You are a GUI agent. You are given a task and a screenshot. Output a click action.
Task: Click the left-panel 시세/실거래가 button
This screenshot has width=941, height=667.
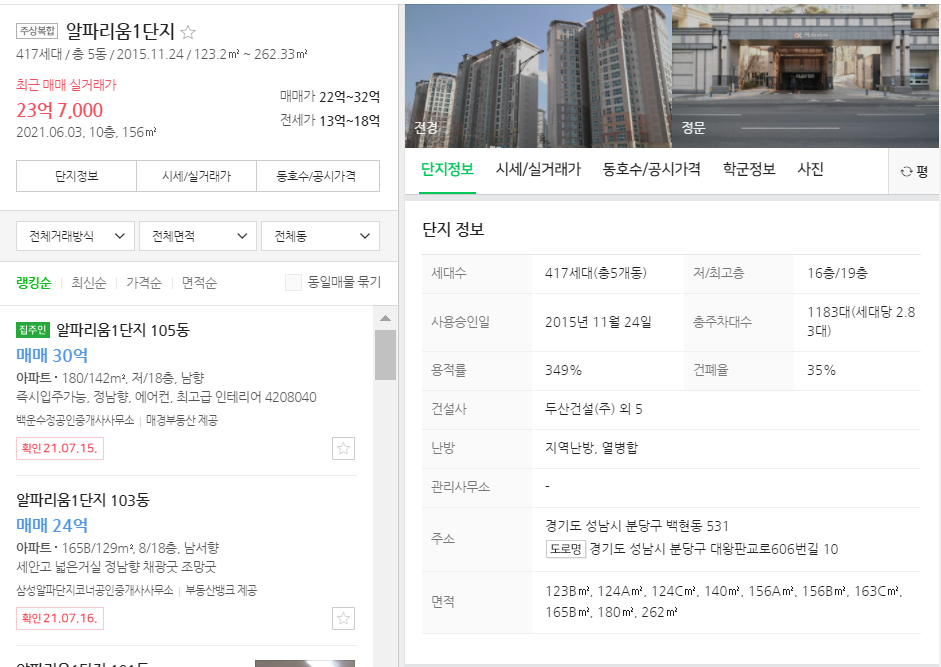(196, 176)
